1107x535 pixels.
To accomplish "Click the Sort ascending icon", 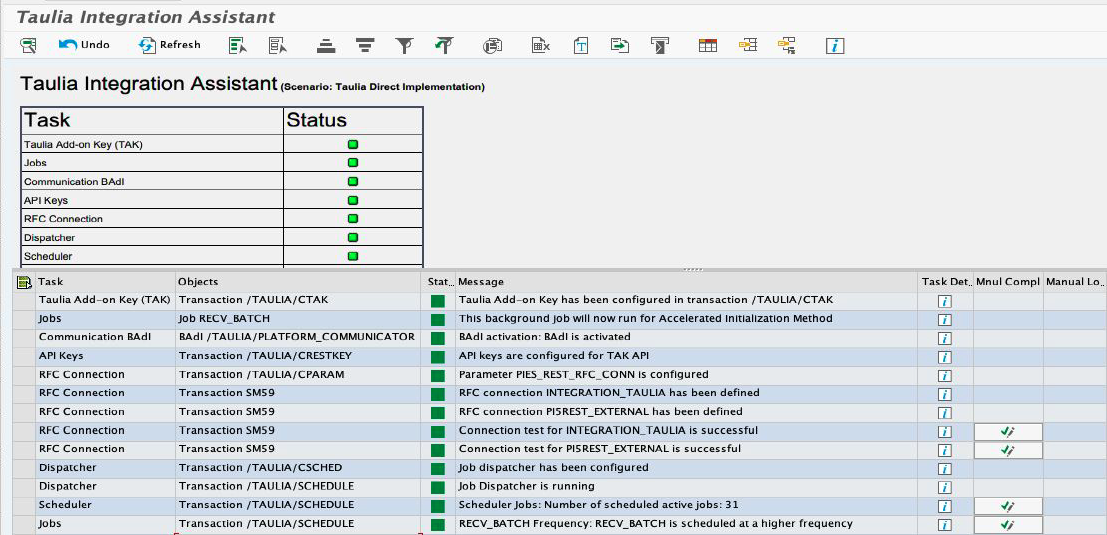I will pos(325,46).
